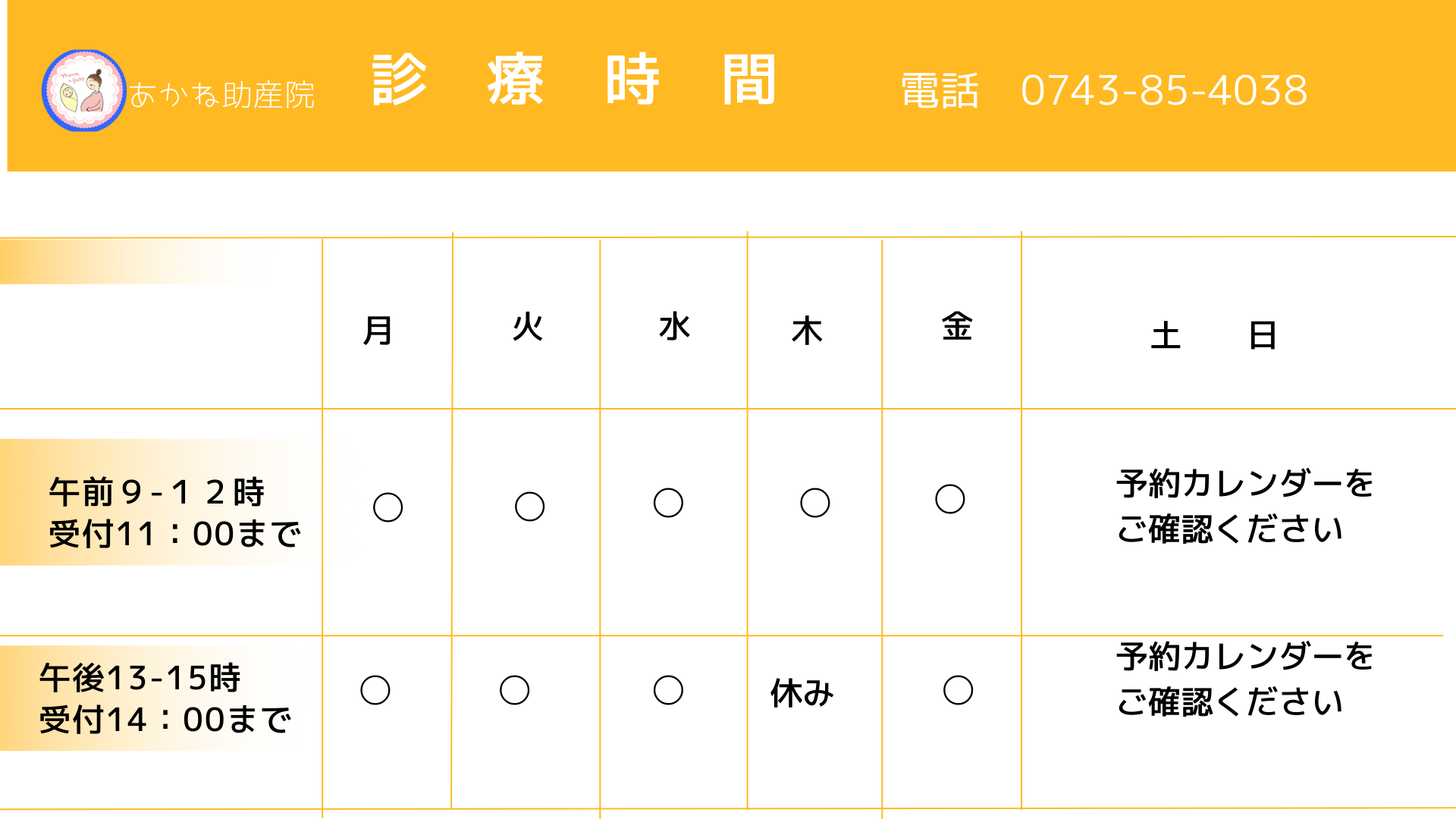Click the Tuesday afternoon circle mark
Image resolution: width=1456 pixels, height=819 pixels.
(x=515, y=690)
